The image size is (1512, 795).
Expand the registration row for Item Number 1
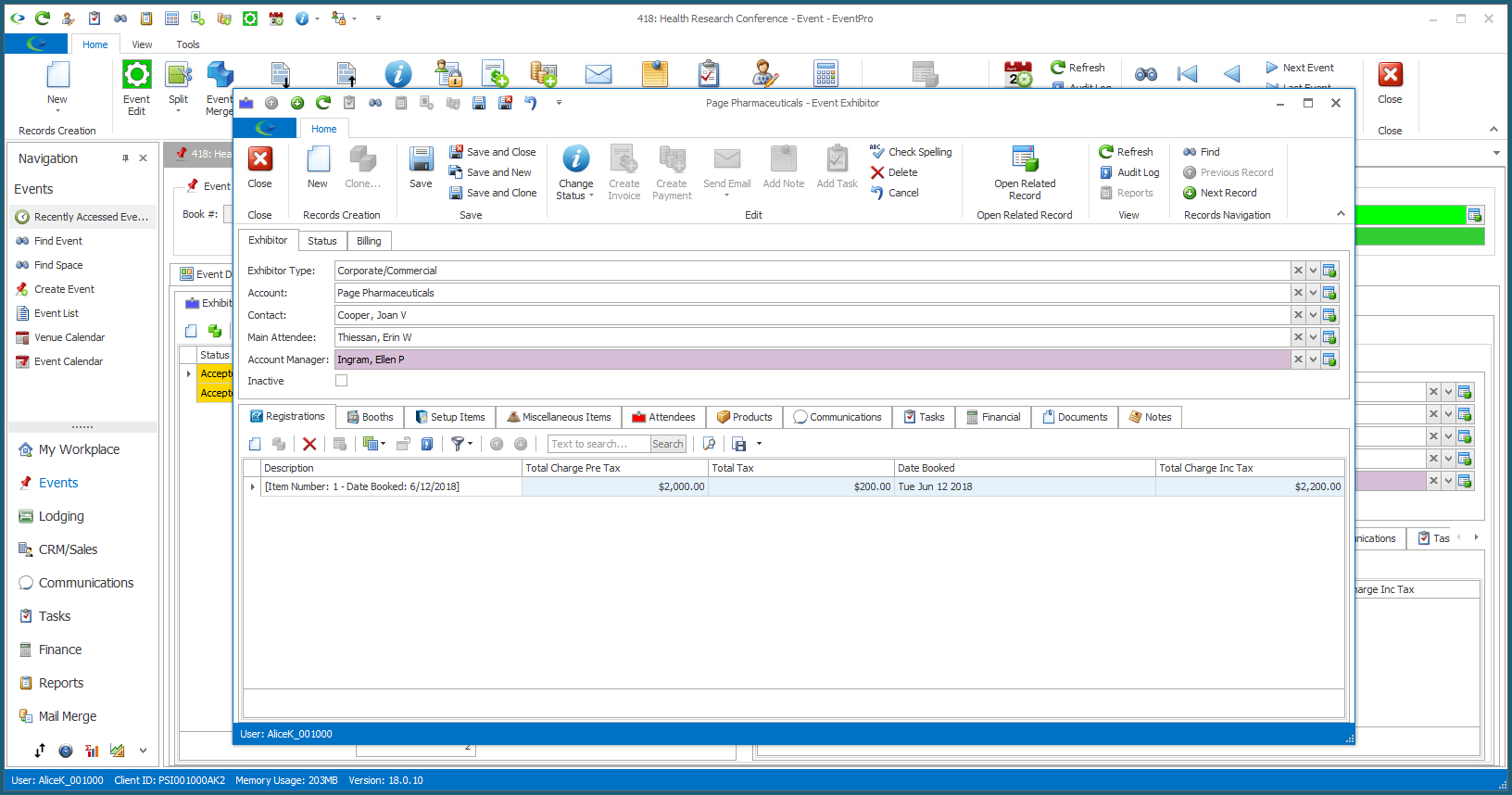(x=252, y=486)
